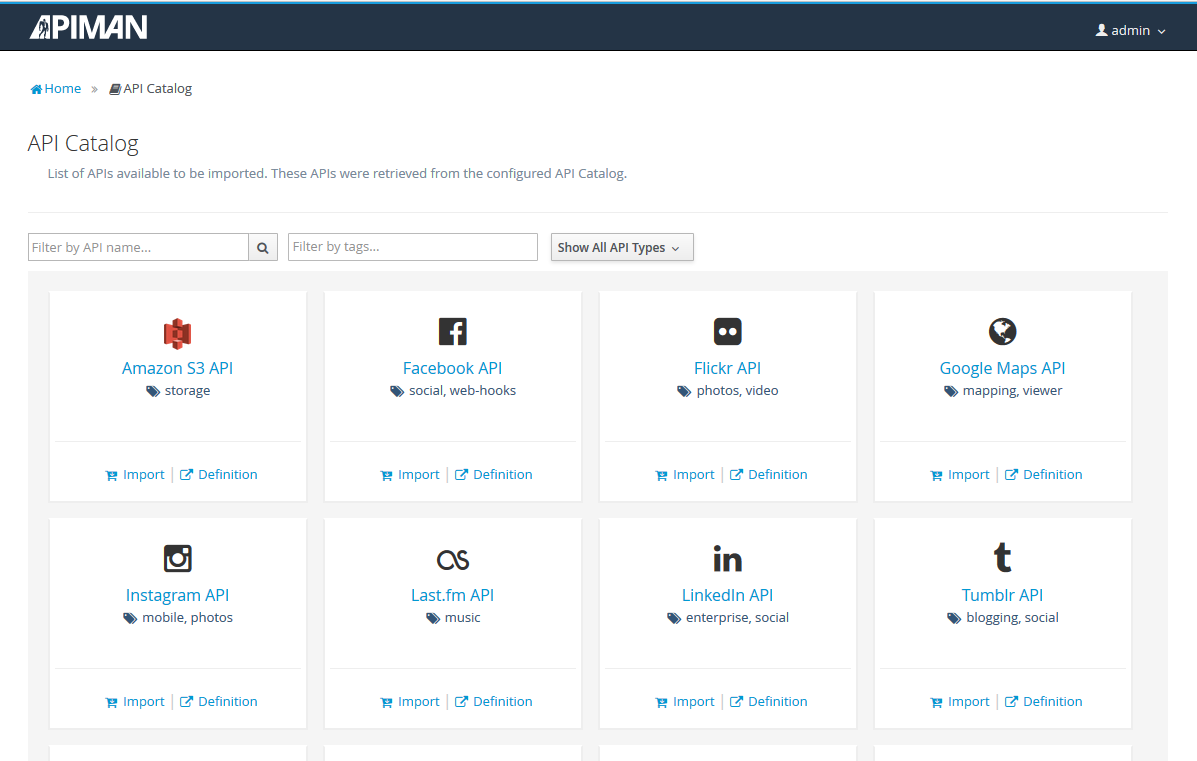Open the admin user menu

pos(1131,31)
